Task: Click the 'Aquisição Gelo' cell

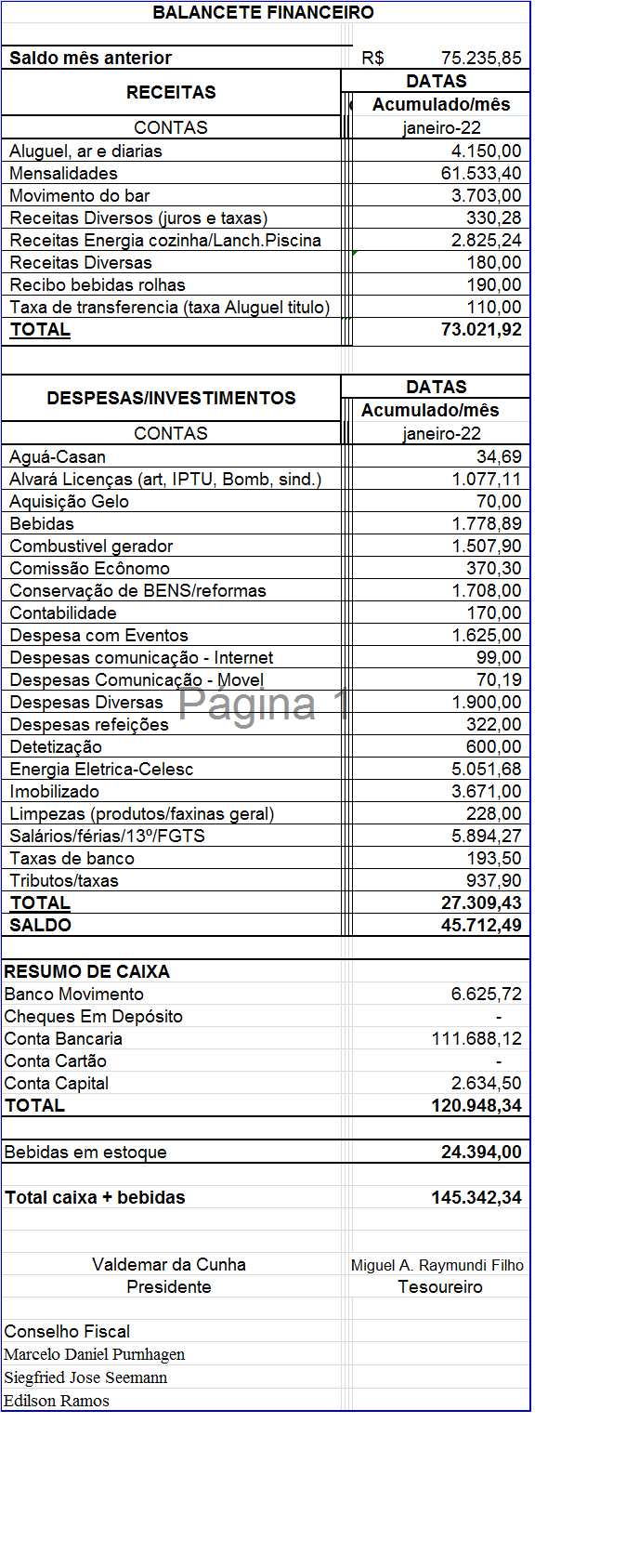Action: click(171, 501)
